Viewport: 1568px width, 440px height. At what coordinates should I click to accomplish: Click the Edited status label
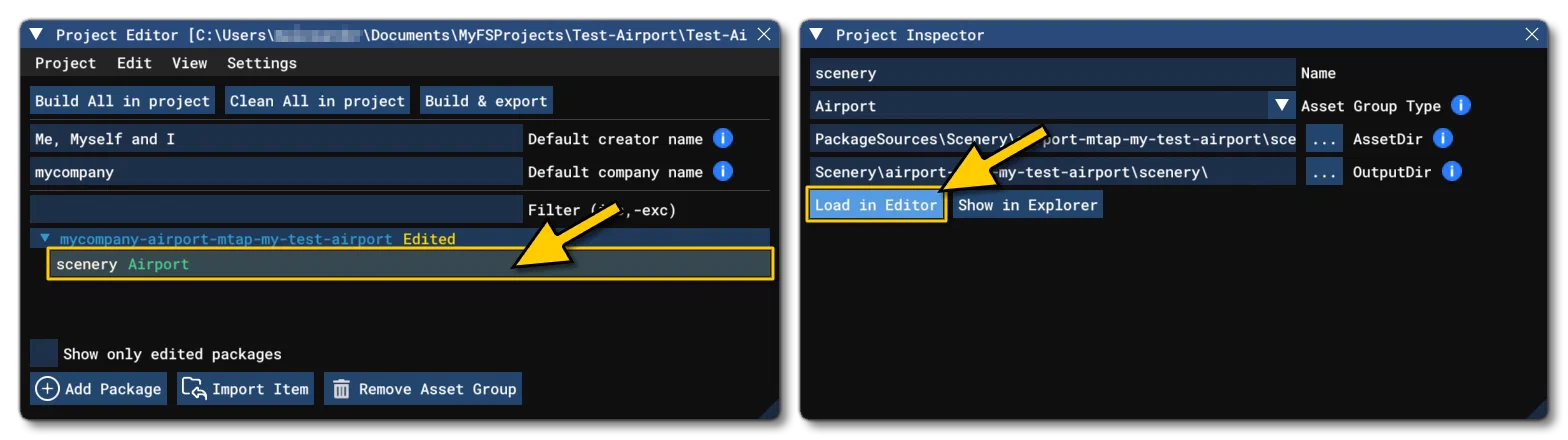[x=429, y=239]
